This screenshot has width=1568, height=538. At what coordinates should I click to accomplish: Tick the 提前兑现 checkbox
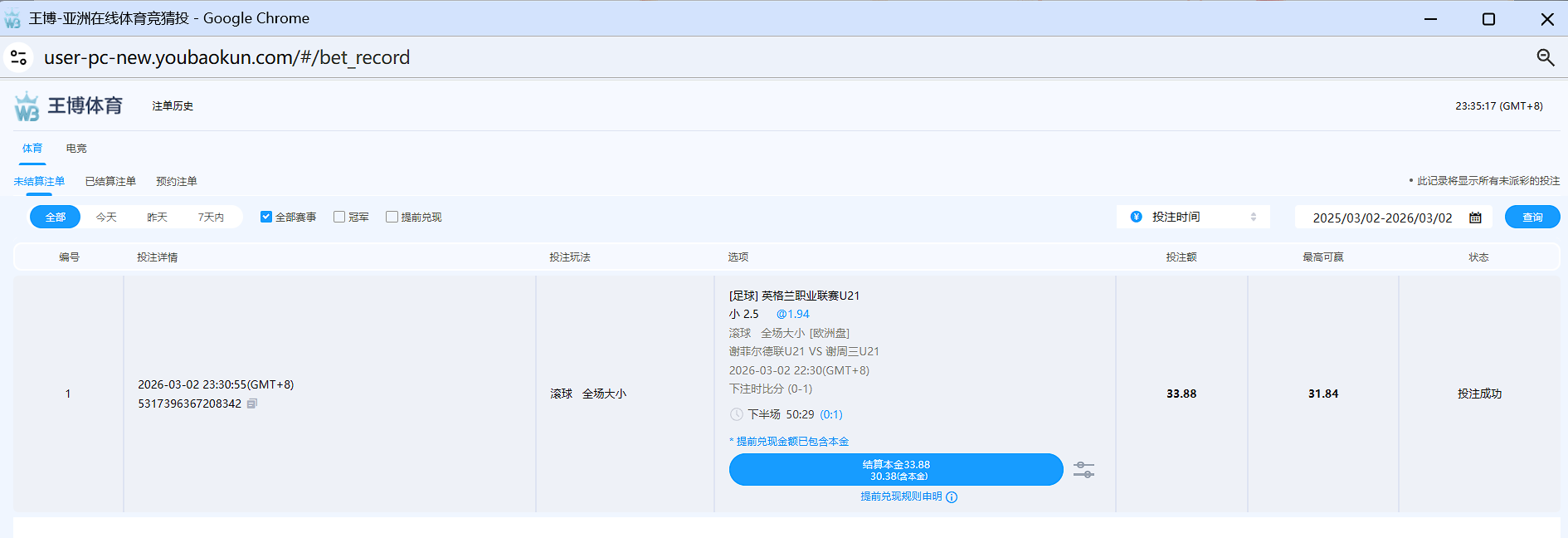pyautogui.click(x=392, y=217)
